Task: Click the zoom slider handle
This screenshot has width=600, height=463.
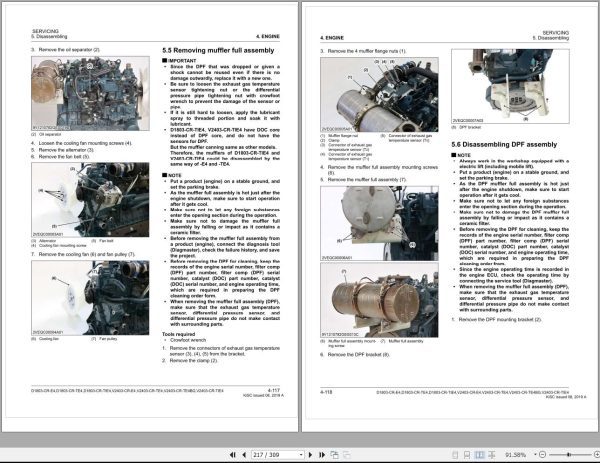Action: [x=569, y=455]
